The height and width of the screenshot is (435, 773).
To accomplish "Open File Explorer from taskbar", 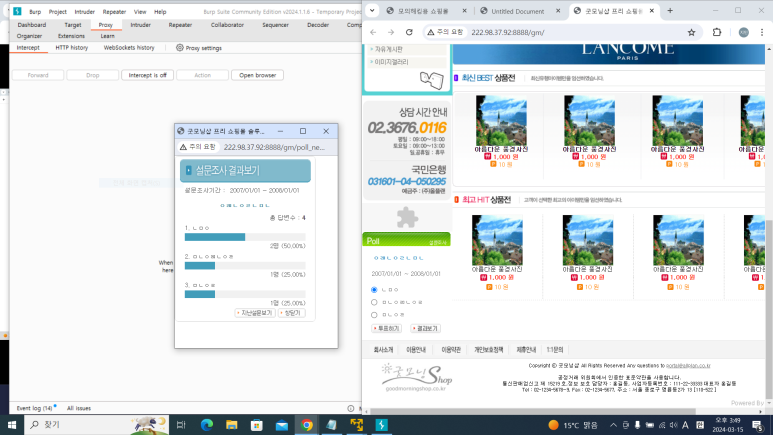I will [232, 425].
